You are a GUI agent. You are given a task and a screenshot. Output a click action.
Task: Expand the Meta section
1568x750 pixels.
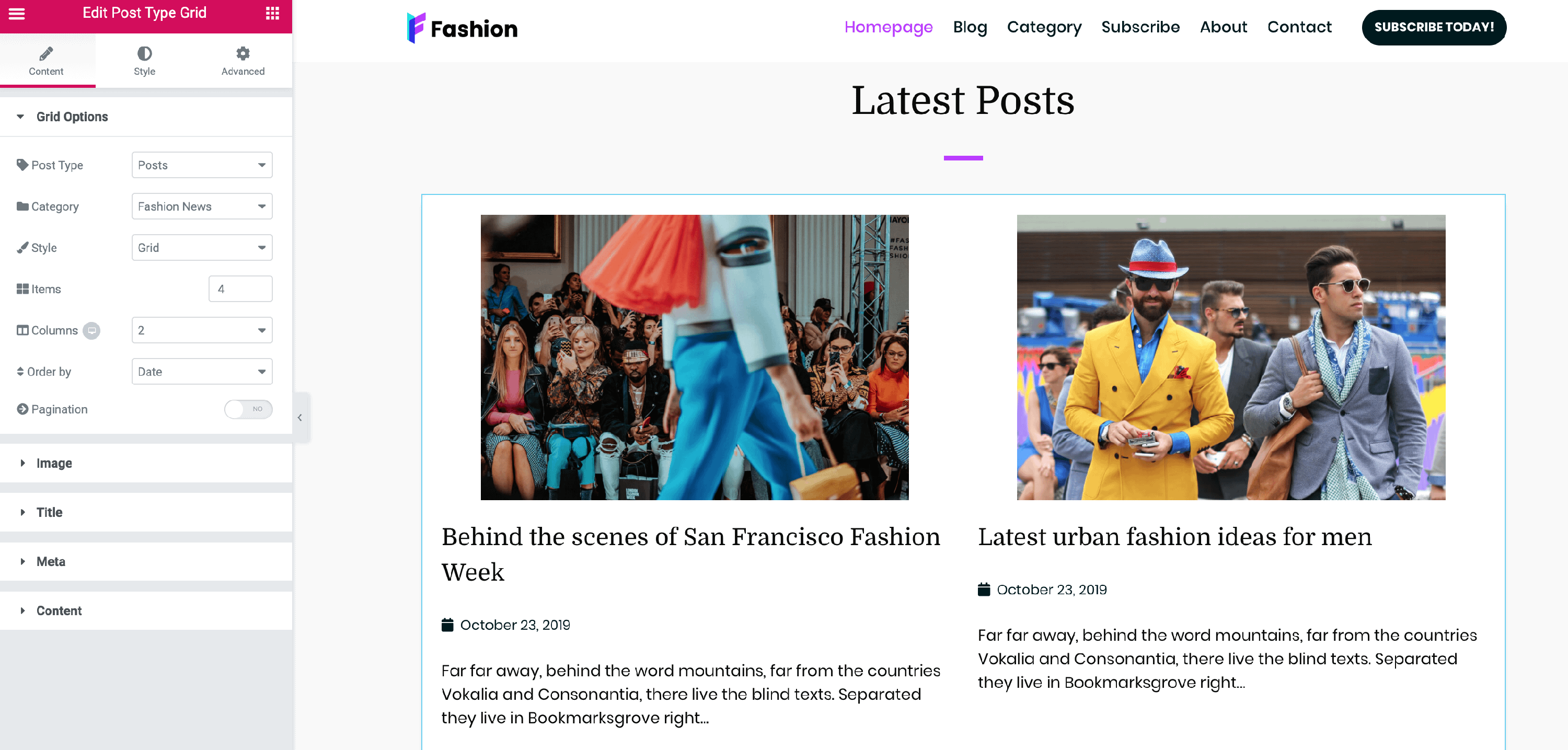[51, 561]
